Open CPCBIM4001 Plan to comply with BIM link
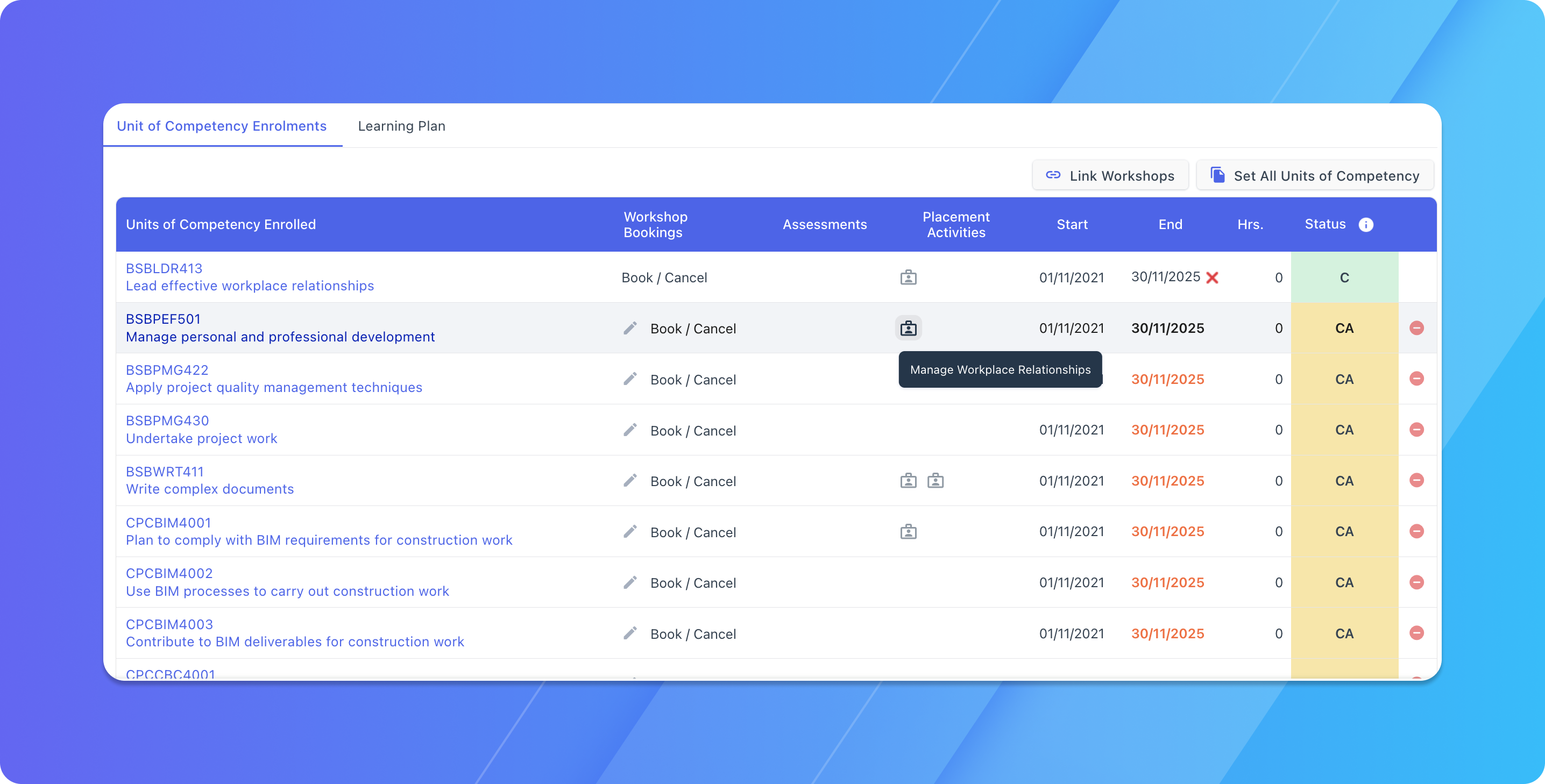 click(x=319, y=532)
